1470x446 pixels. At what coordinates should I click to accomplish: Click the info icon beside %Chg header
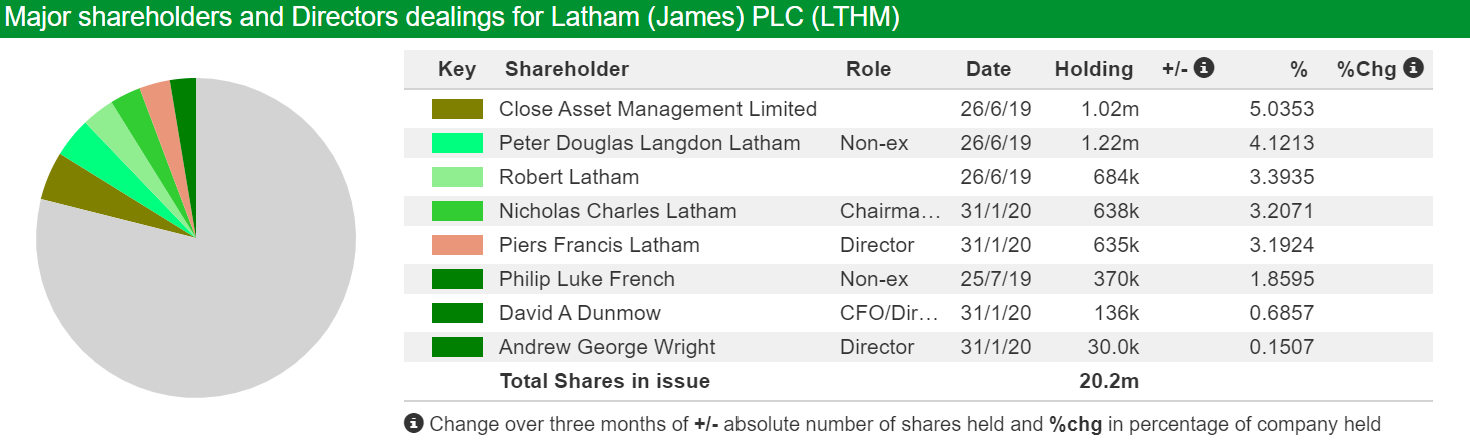[x=1413, y=68]
